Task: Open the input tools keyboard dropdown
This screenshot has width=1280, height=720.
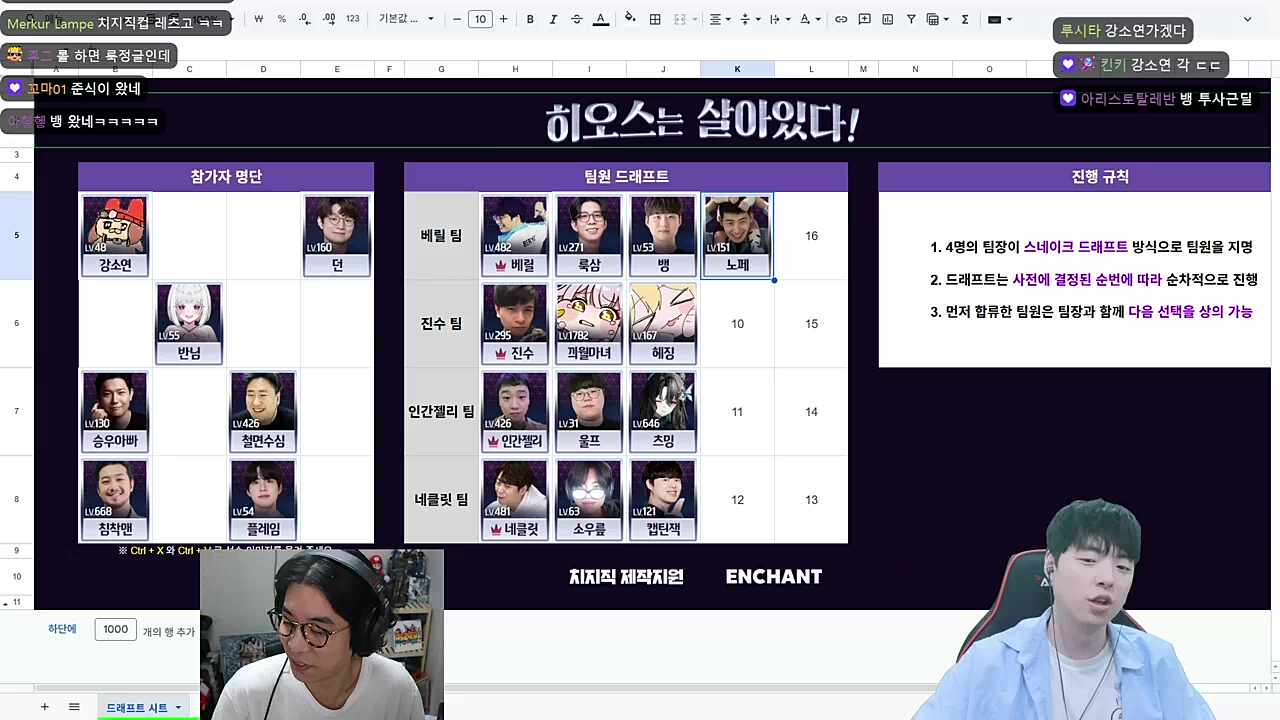Action: [999, 19]
